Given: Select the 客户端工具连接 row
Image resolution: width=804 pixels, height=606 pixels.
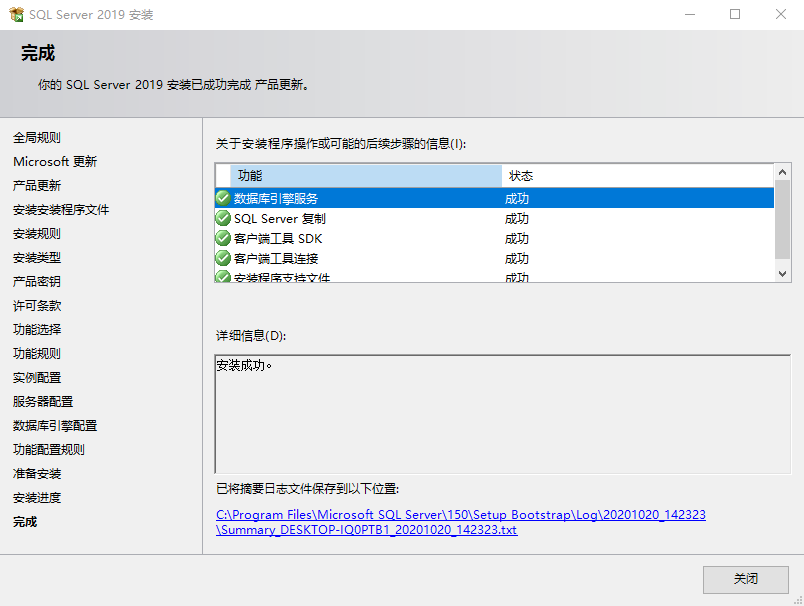Looking at the screenshot, I should click(494, 258).
